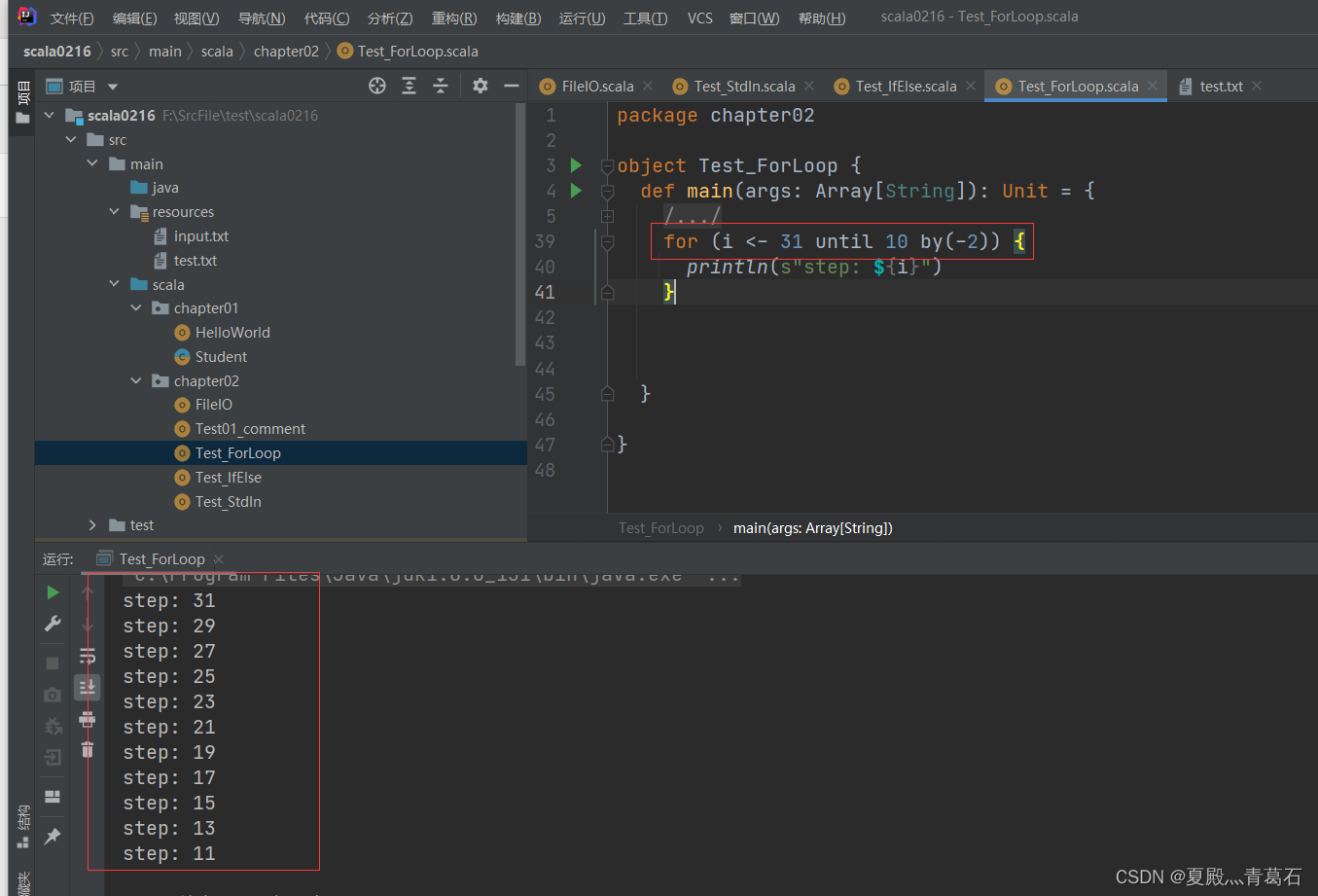Collapse the chapter01 package node
This screenshot has height=896, width=1318.
click(x=136, y=307)
